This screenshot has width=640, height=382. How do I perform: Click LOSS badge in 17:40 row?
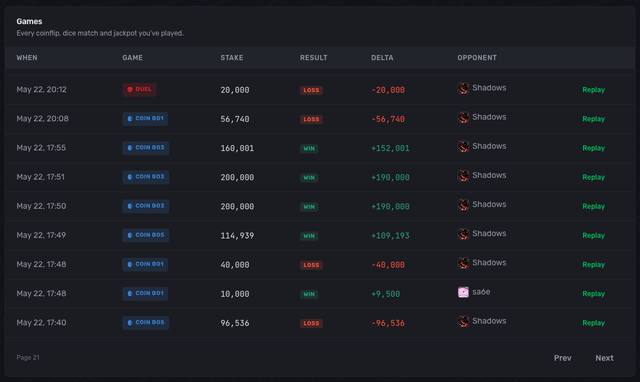[x=311, y=324]
